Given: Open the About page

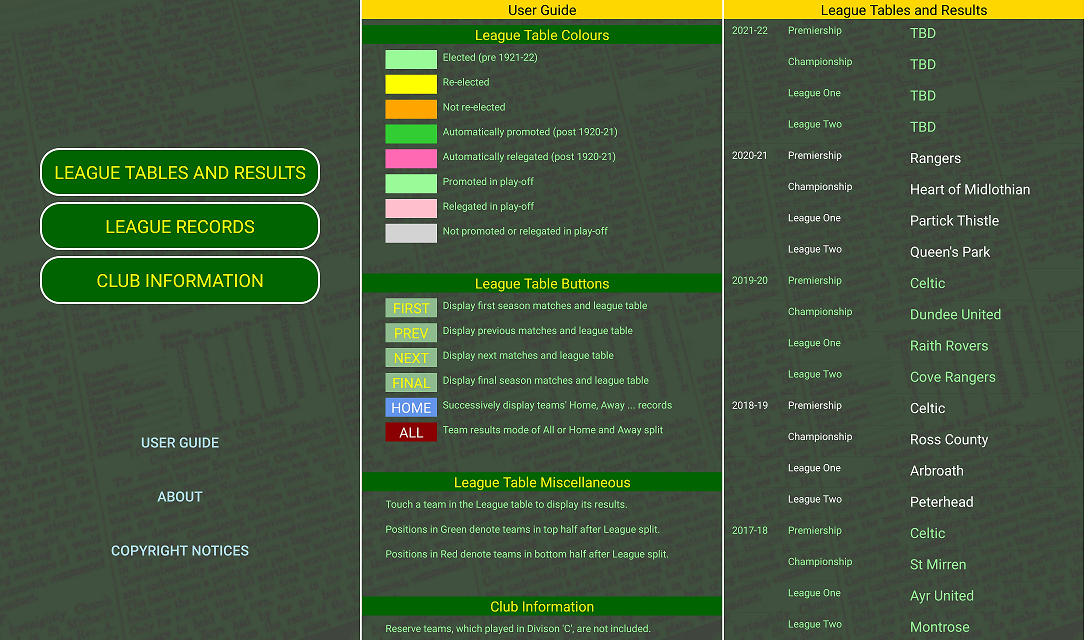Looking at the screenshot, I should point(180,497).
